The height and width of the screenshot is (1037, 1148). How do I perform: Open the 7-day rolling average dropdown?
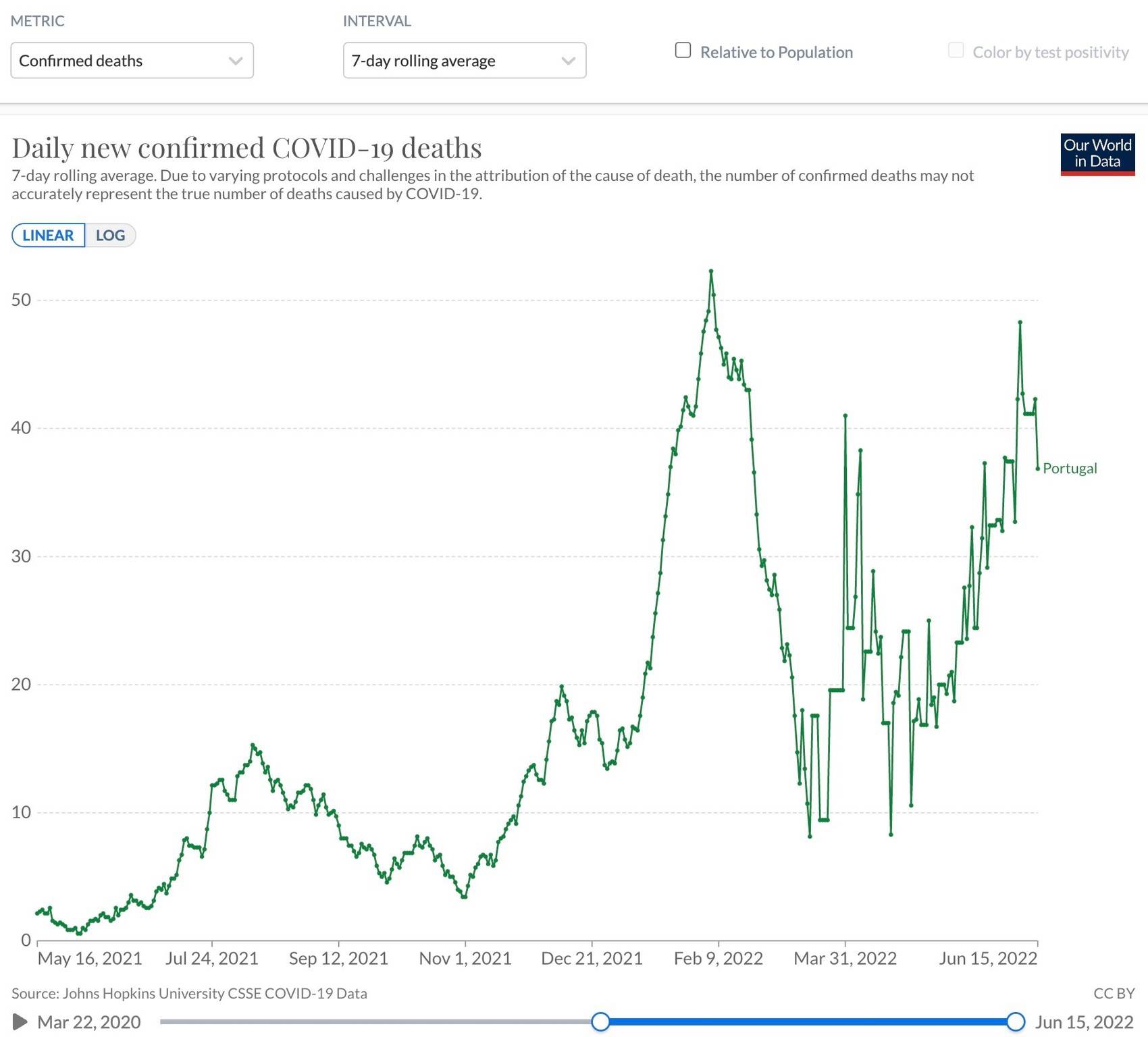464,61
